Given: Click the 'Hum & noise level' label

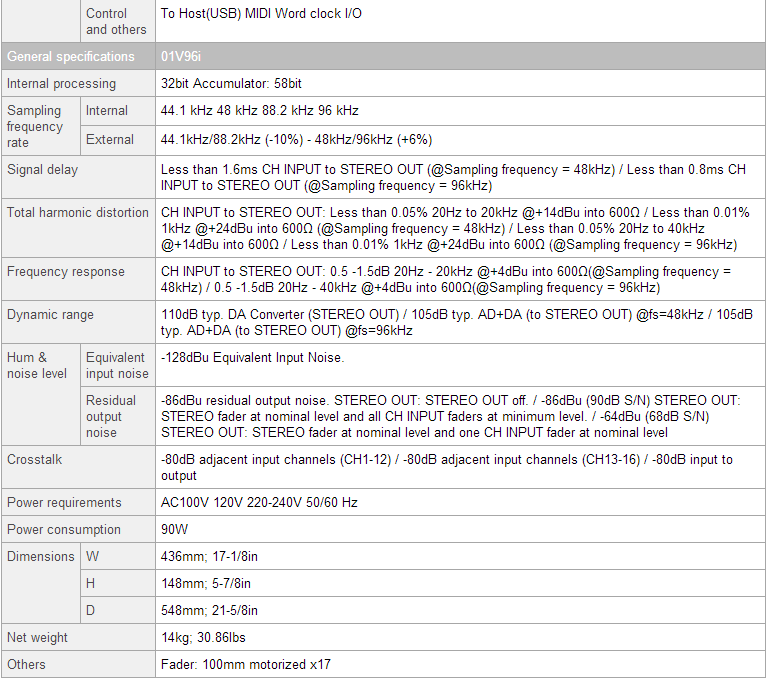Looking at the screenshot, I should pos(37,365).
